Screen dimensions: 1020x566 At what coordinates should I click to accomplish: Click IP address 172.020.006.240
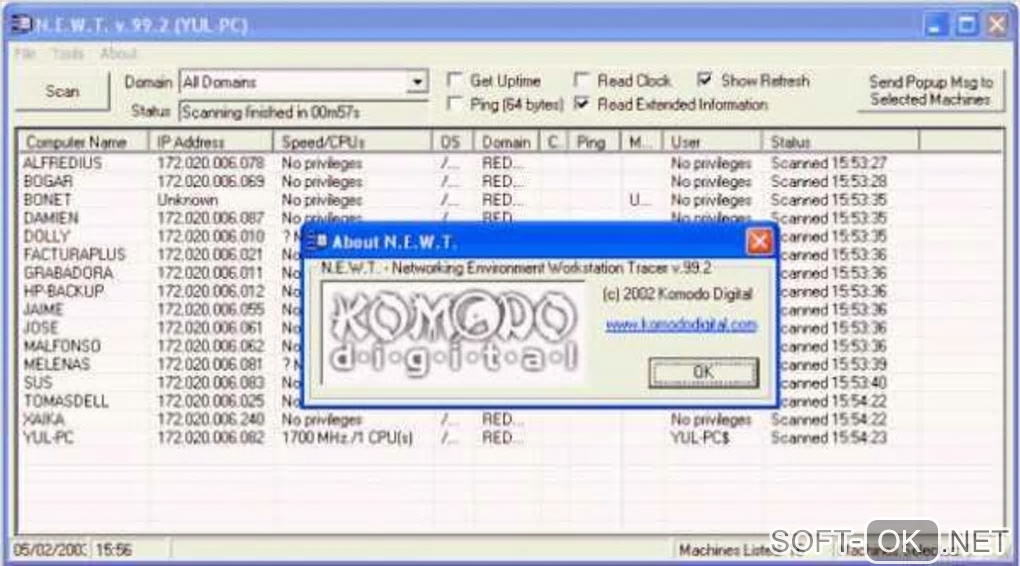(211, 419)
